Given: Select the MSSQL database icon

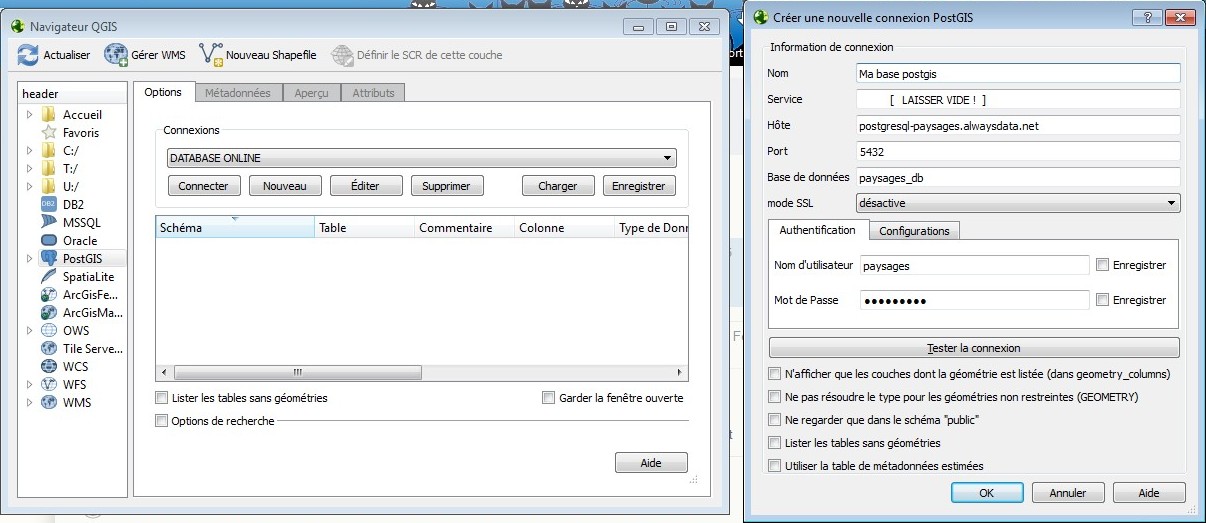Looking at the screenshot, I should [48, 223].
